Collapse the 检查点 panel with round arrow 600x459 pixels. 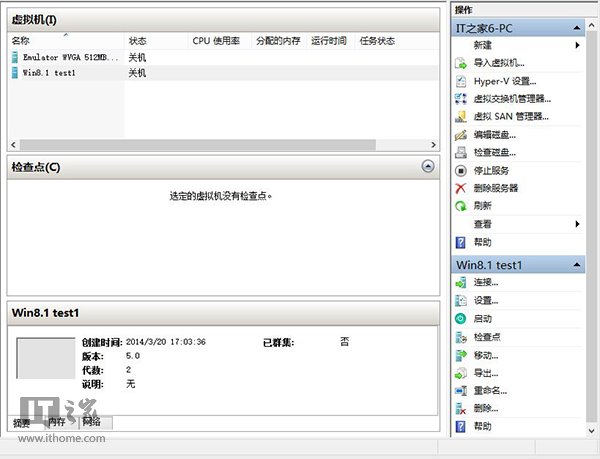pos(428,166)
